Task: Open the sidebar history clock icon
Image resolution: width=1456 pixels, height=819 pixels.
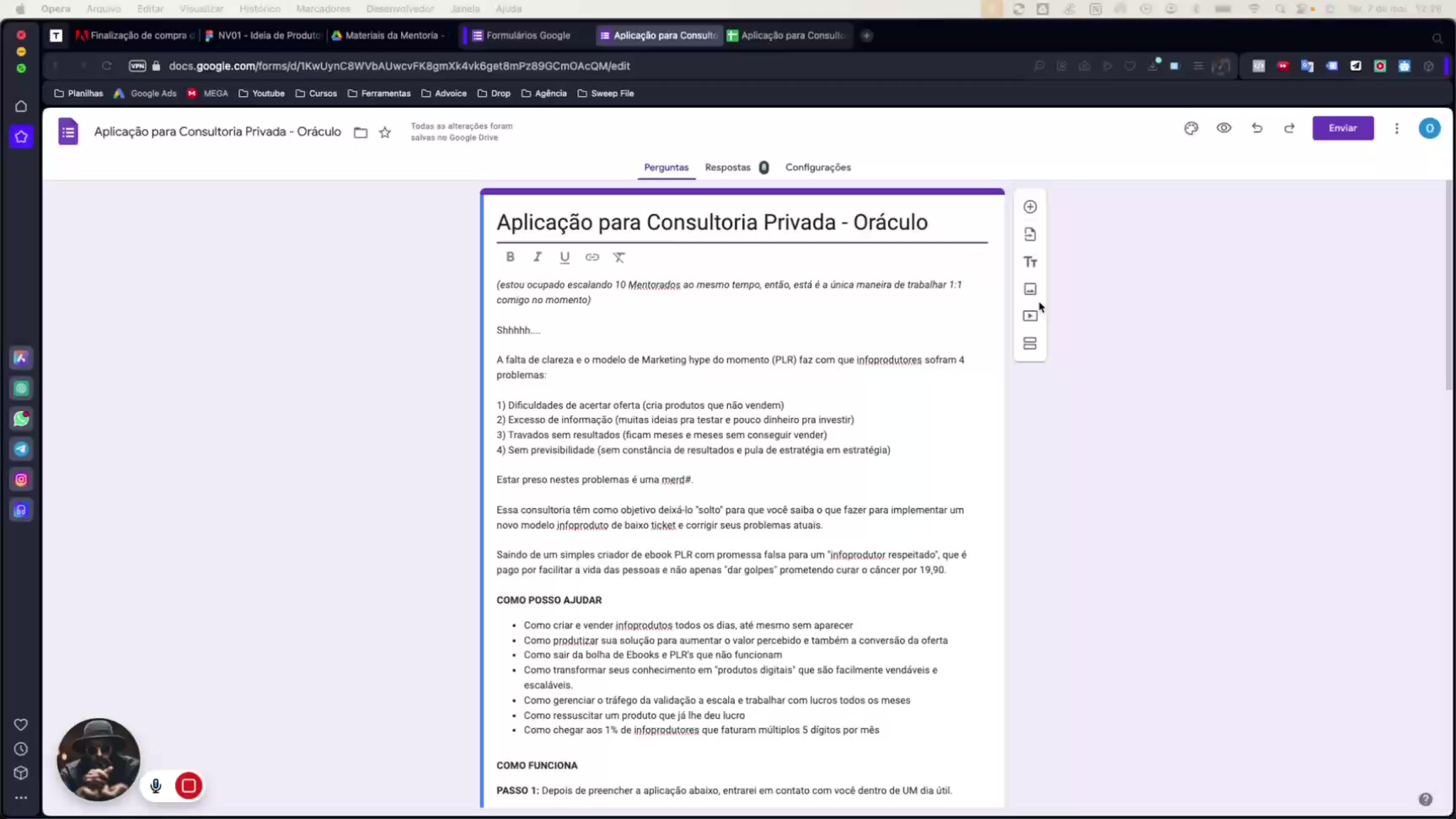Action: pyautogui.click(x=21, y=749)
